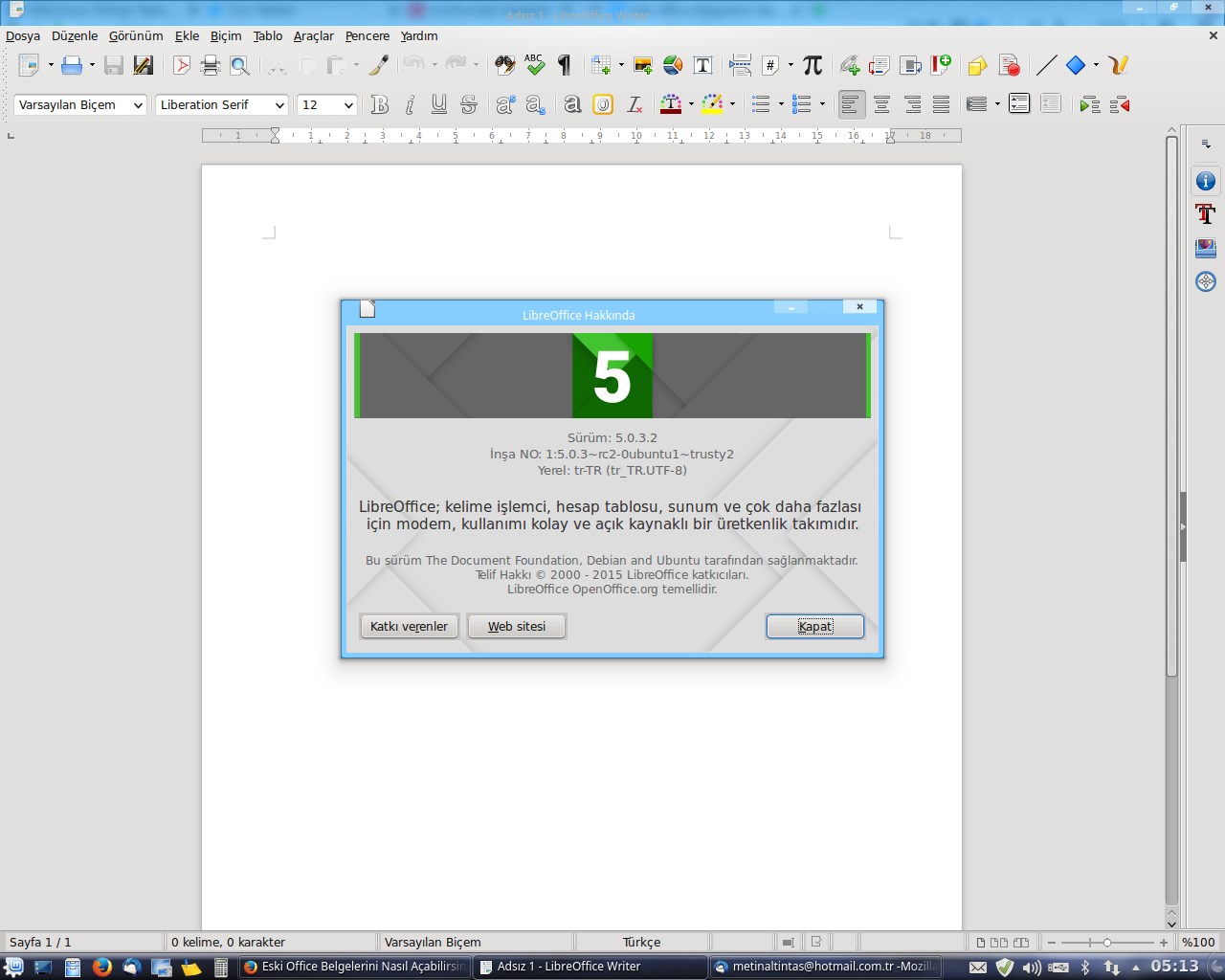Open the Biçim menu

pos(226,36)
